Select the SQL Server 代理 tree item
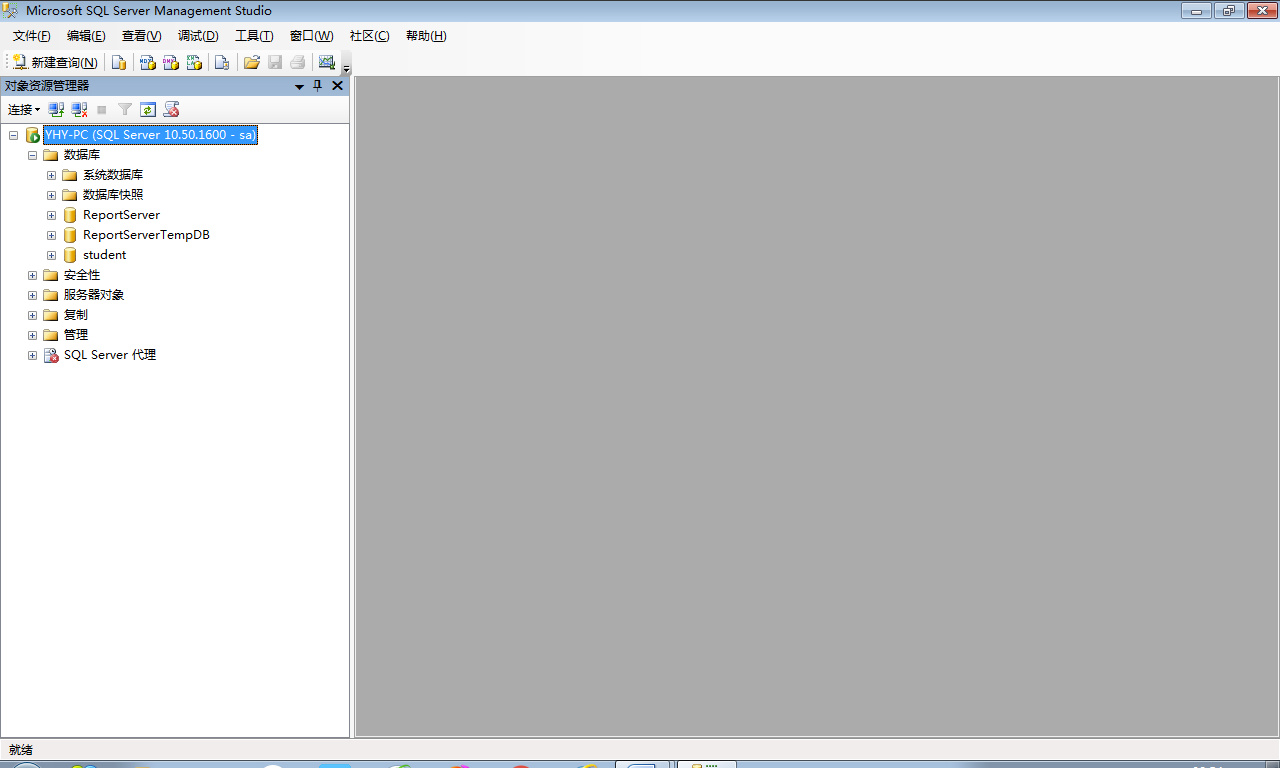 (110, 355)
